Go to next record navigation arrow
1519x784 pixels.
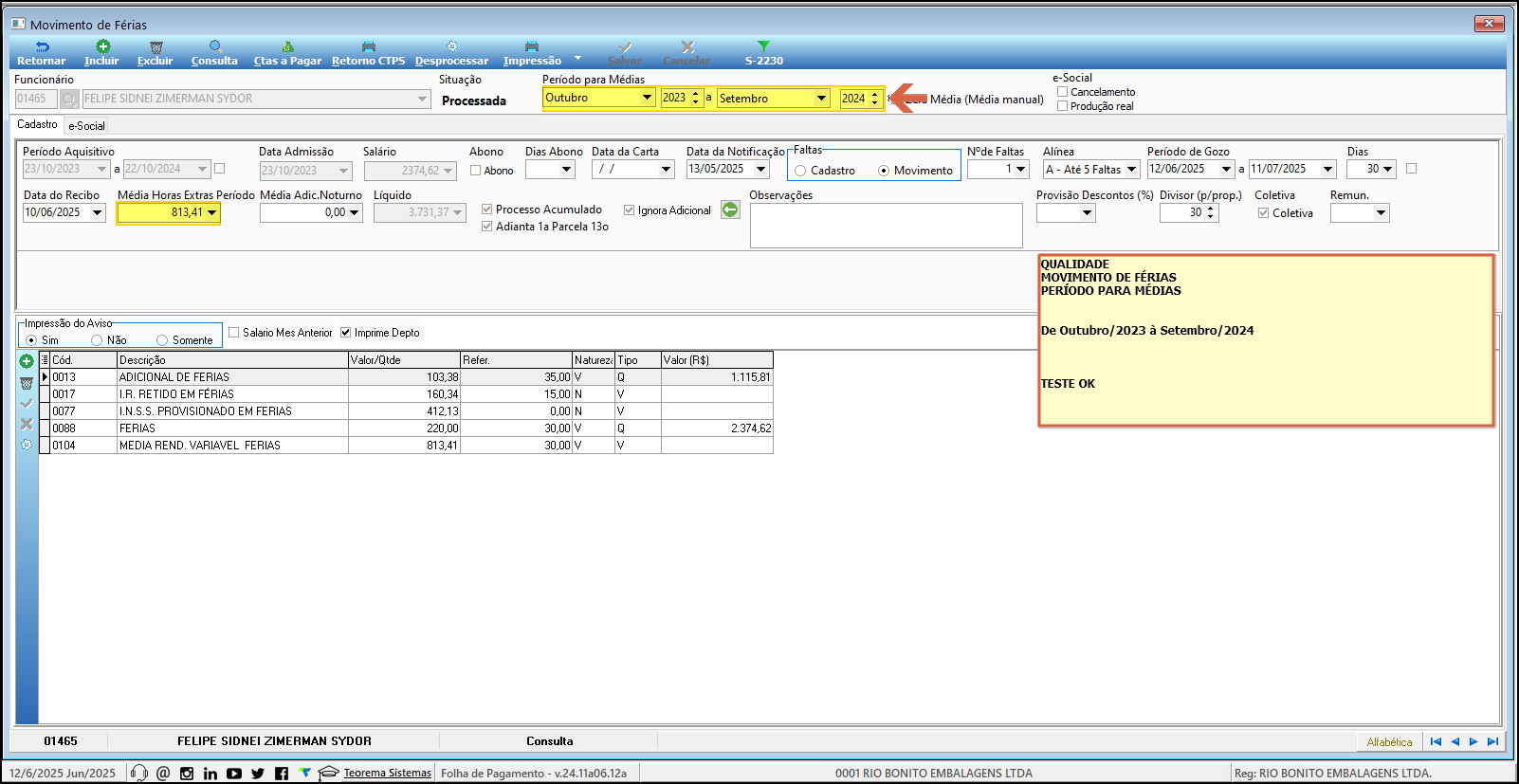1473,741
